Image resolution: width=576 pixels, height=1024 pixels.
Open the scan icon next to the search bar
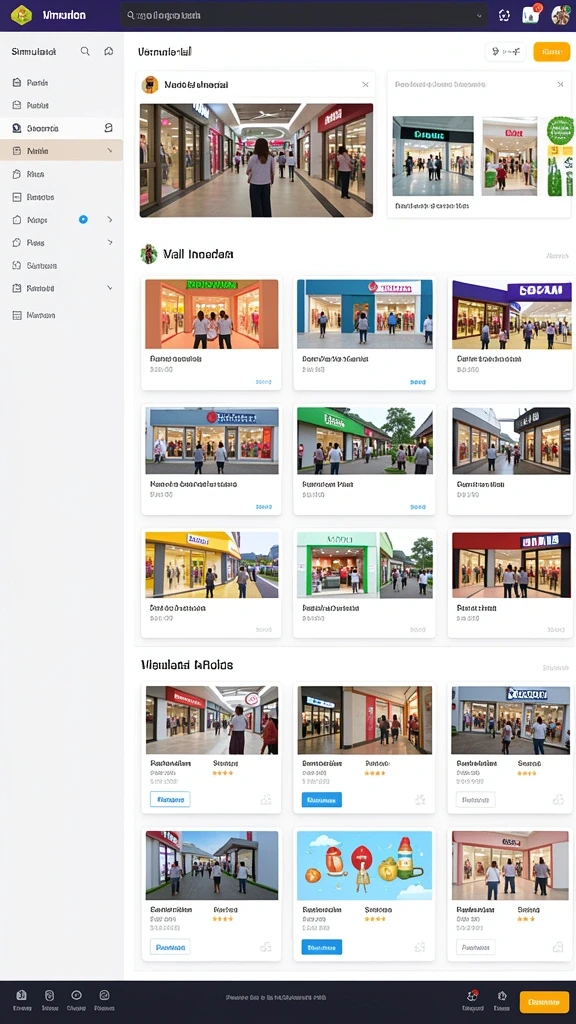[504, 16]
